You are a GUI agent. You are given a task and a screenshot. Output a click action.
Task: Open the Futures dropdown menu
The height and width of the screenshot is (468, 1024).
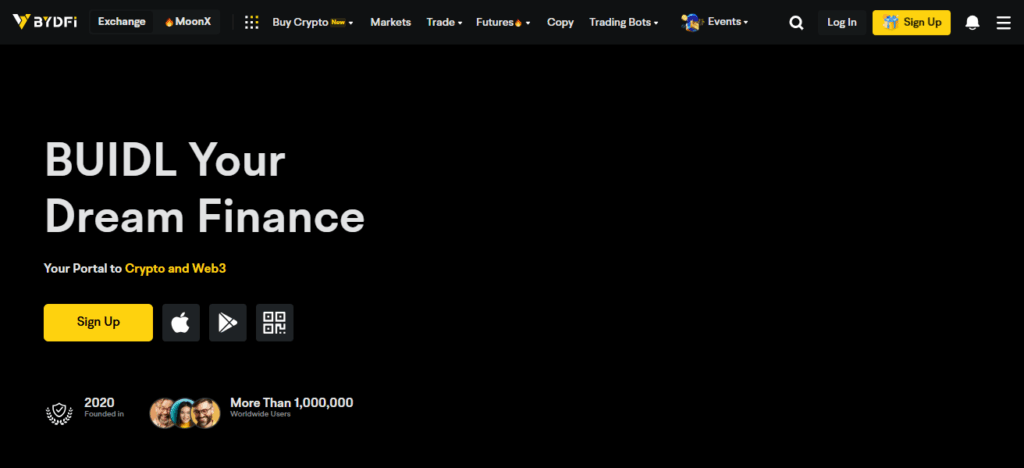[503, 22]
